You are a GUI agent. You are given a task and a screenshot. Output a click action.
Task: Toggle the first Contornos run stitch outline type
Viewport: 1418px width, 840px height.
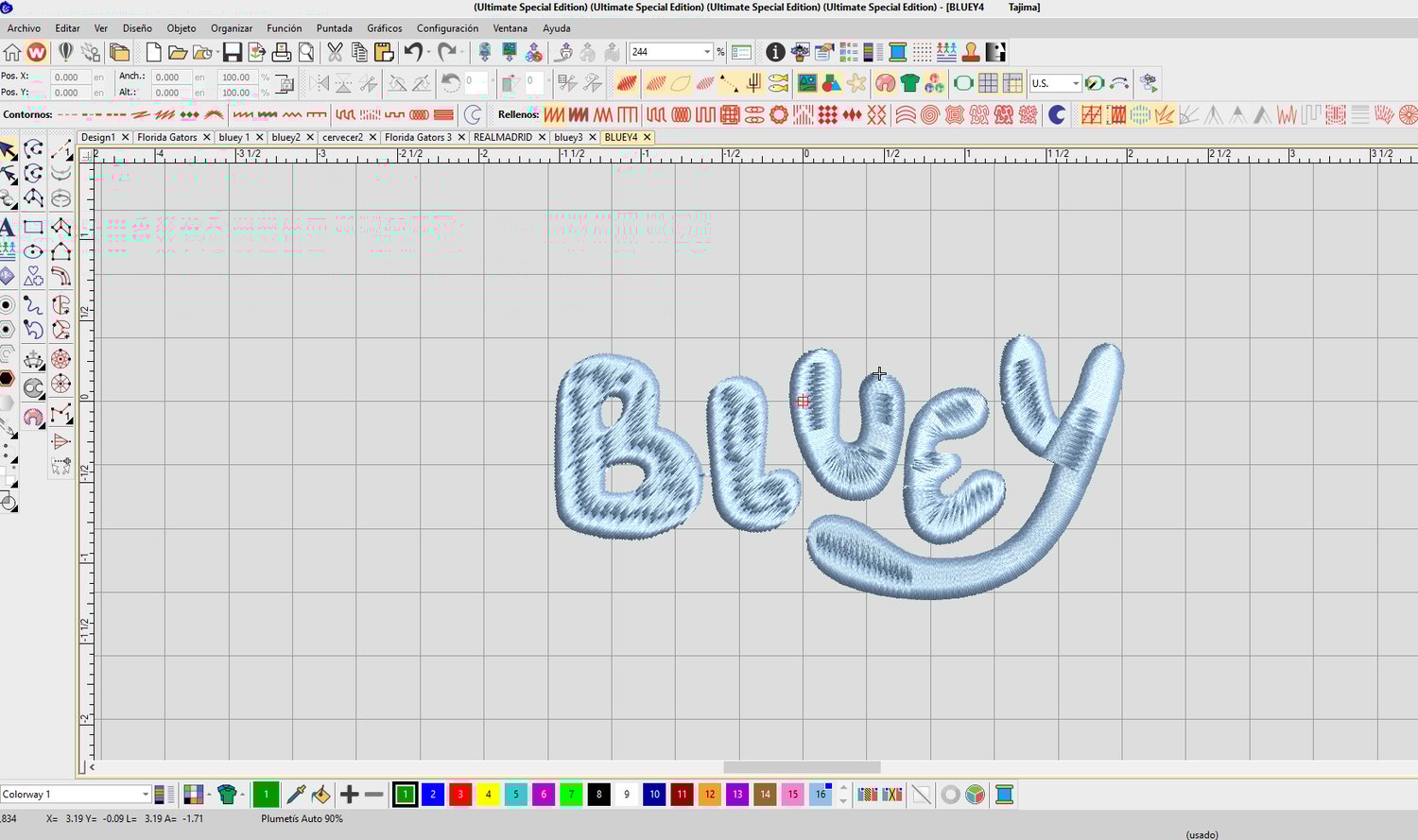66,114
